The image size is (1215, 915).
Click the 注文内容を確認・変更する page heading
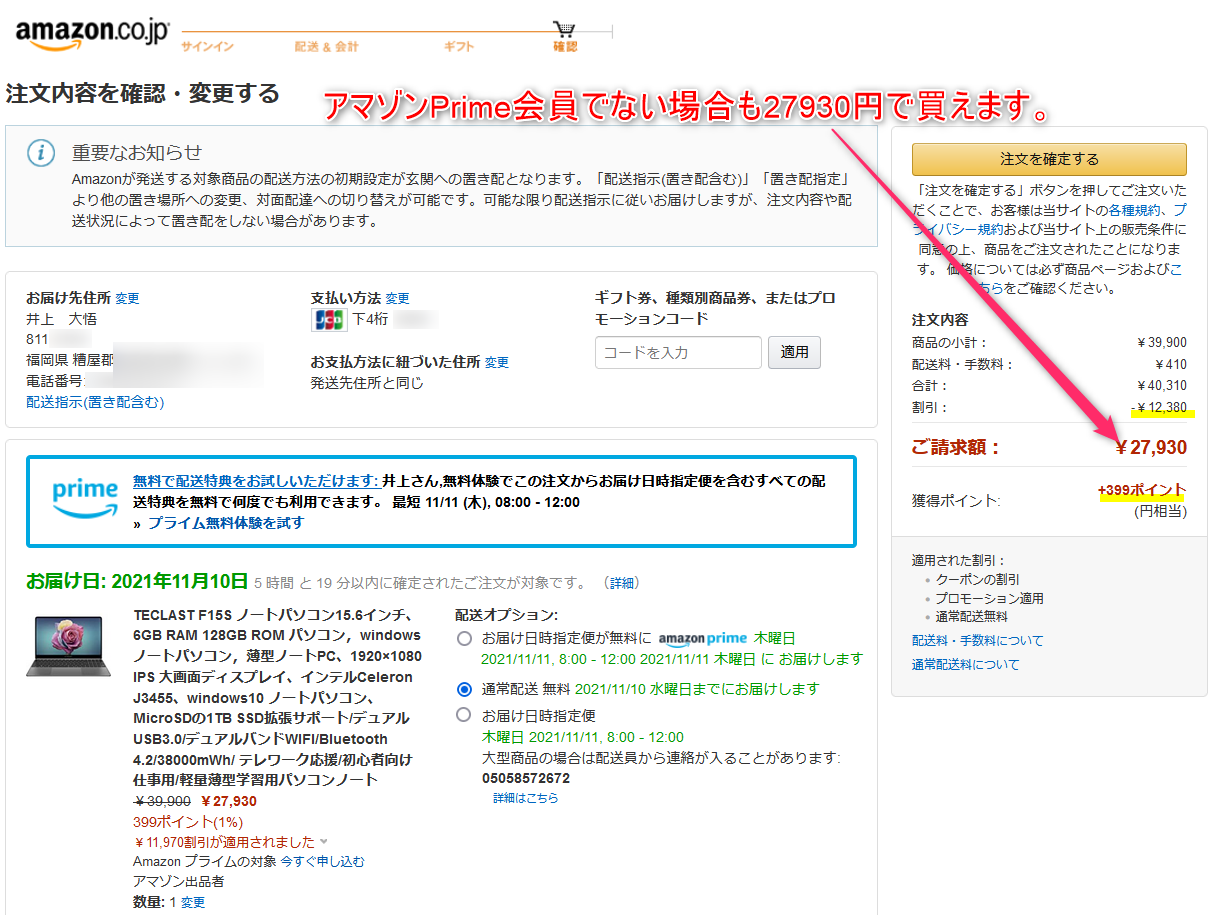pos(143,94)
